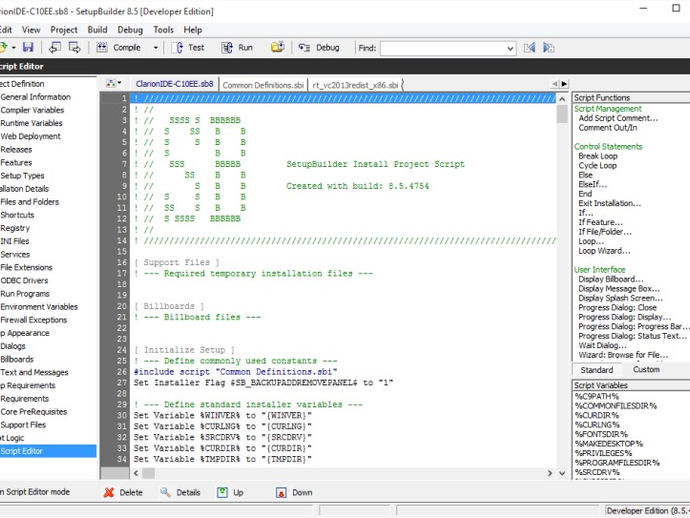
Task: Click the Details button
Action: click(180, 492)
